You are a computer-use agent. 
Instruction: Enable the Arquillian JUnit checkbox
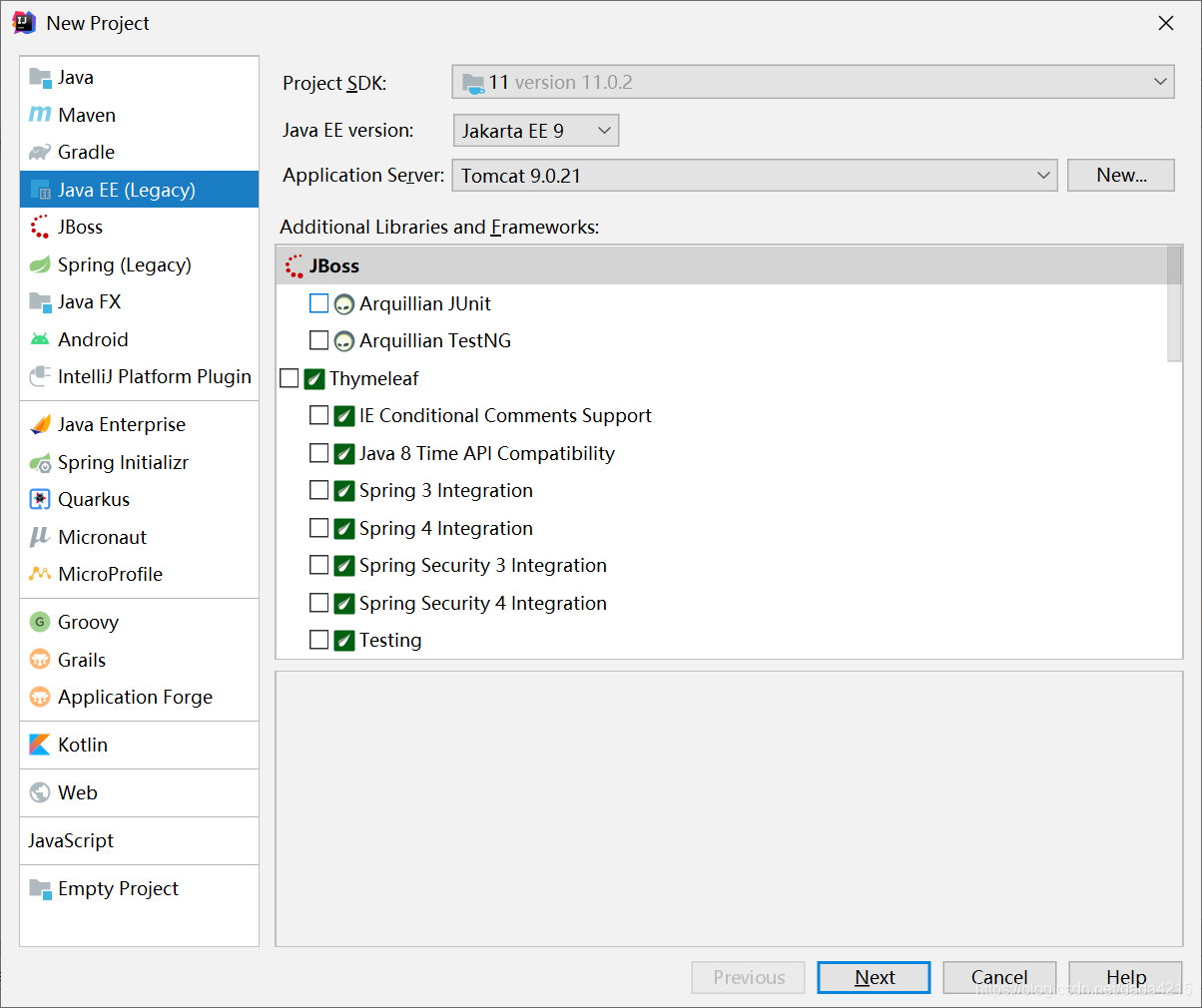coord(318,303)
